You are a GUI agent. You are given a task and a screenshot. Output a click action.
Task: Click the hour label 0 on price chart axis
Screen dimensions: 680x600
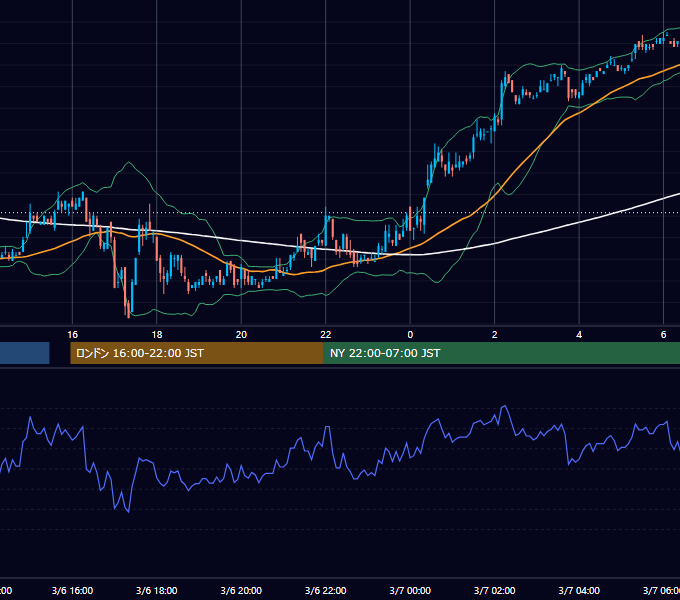[x=410, y=335]
